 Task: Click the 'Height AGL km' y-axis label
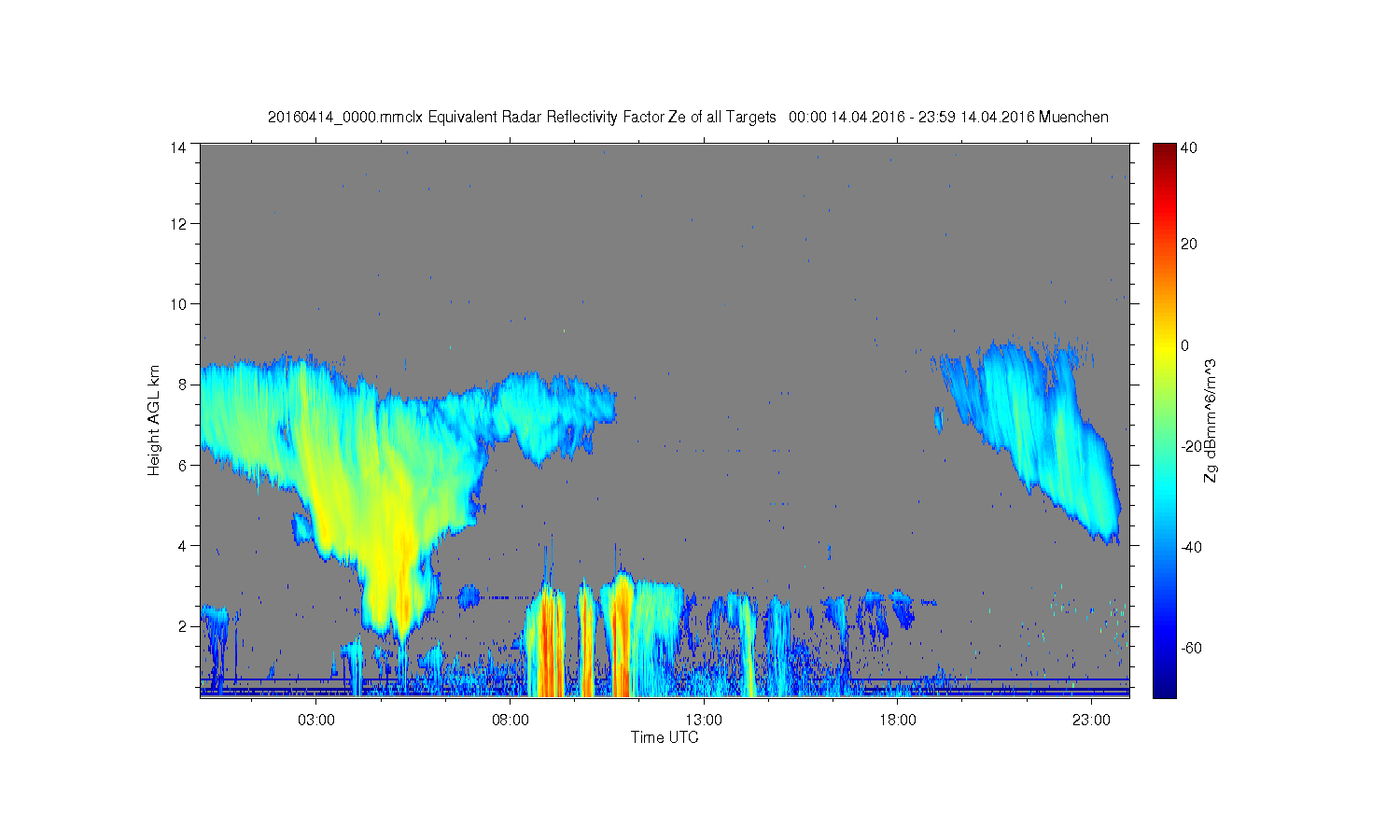(x=154, y=420)
